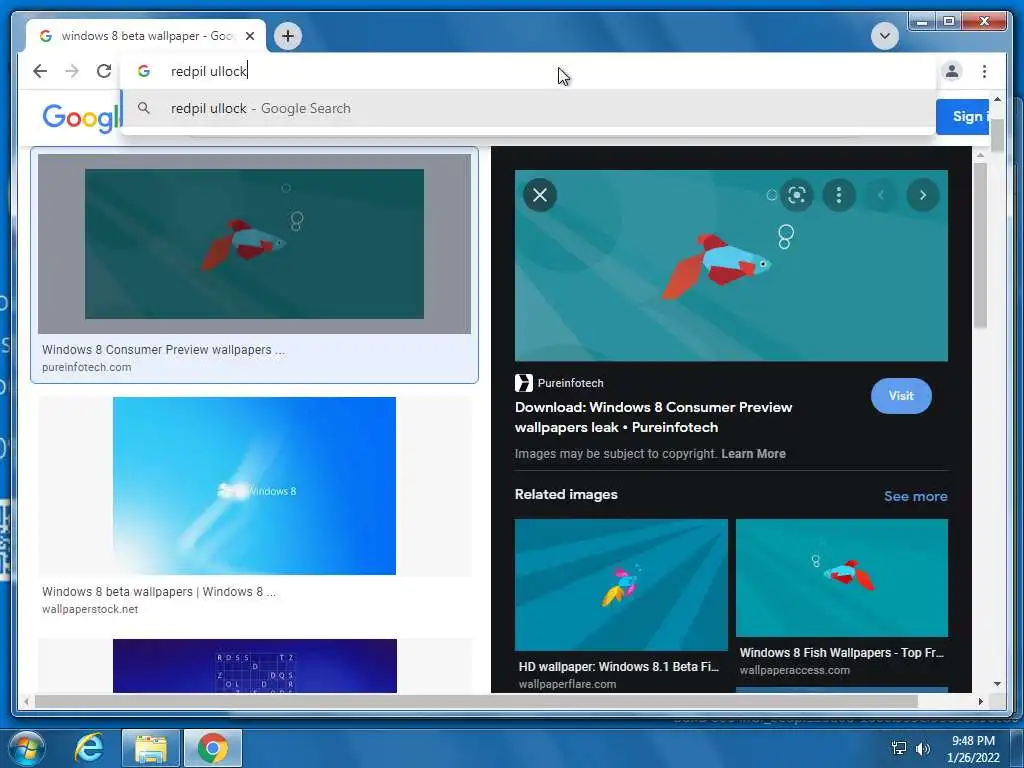This screenshot has height=768, width=1024.
Task: Click the Pureinfotech source logo icon
Action: pyautogui.click(x=524, y=383)
